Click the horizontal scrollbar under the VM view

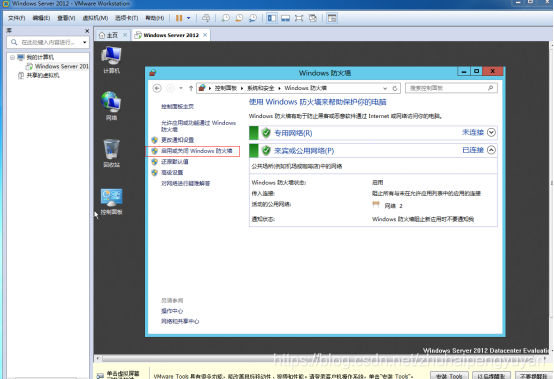click(321, 359)
